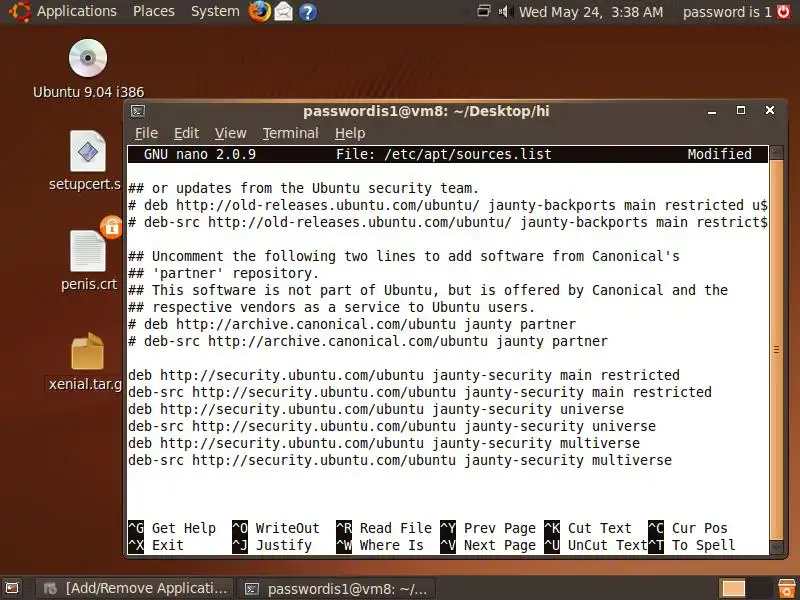800x600 pixels.
Task: Switch to passwordis1@vm8 terminal taskbar button
Action: coord(337,589)
